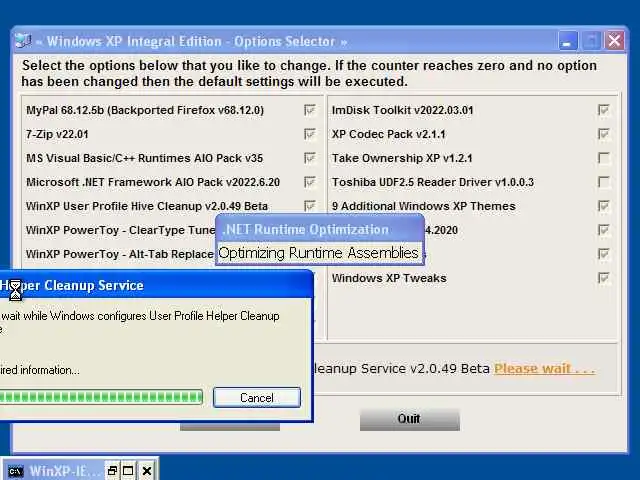Image resolution: width=640 pixels, height=480 pixels.
Task: Toggle 9 Additional Windows XP Themes checkbox
Action: [604, 206]
